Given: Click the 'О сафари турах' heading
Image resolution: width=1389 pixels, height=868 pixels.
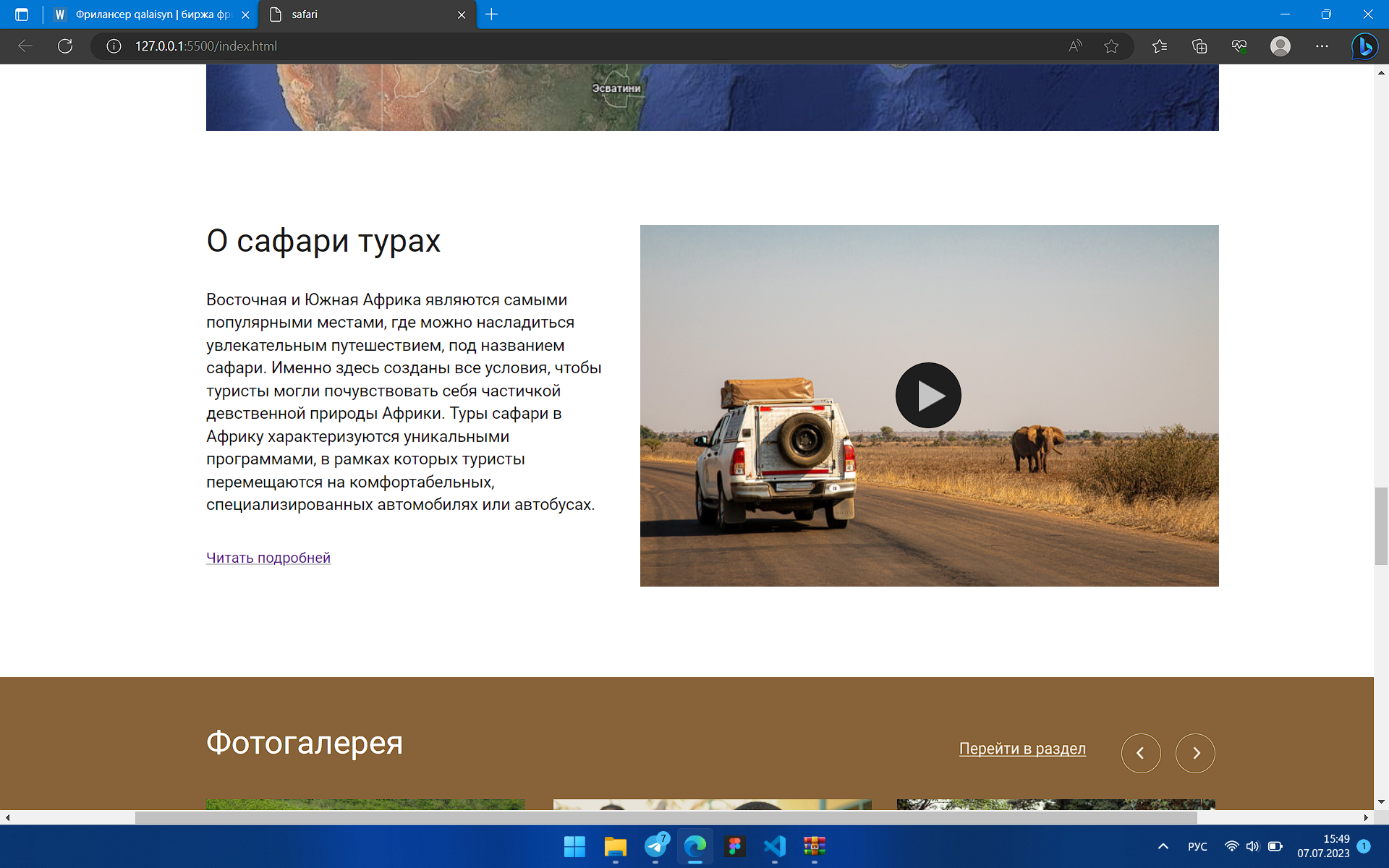Looking at the screenshot, I should point(323,241).
